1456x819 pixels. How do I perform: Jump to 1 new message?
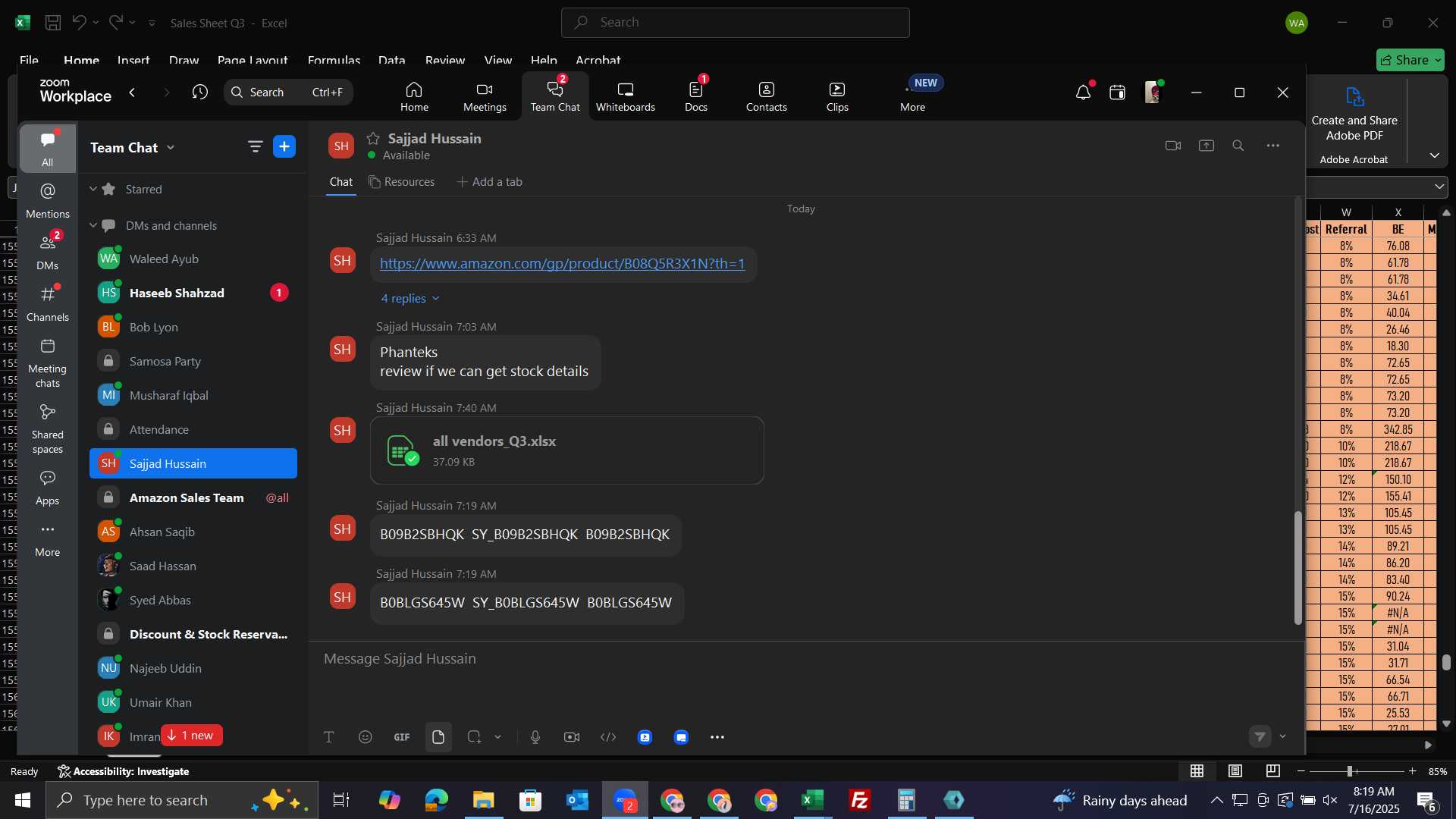[191, 736]
